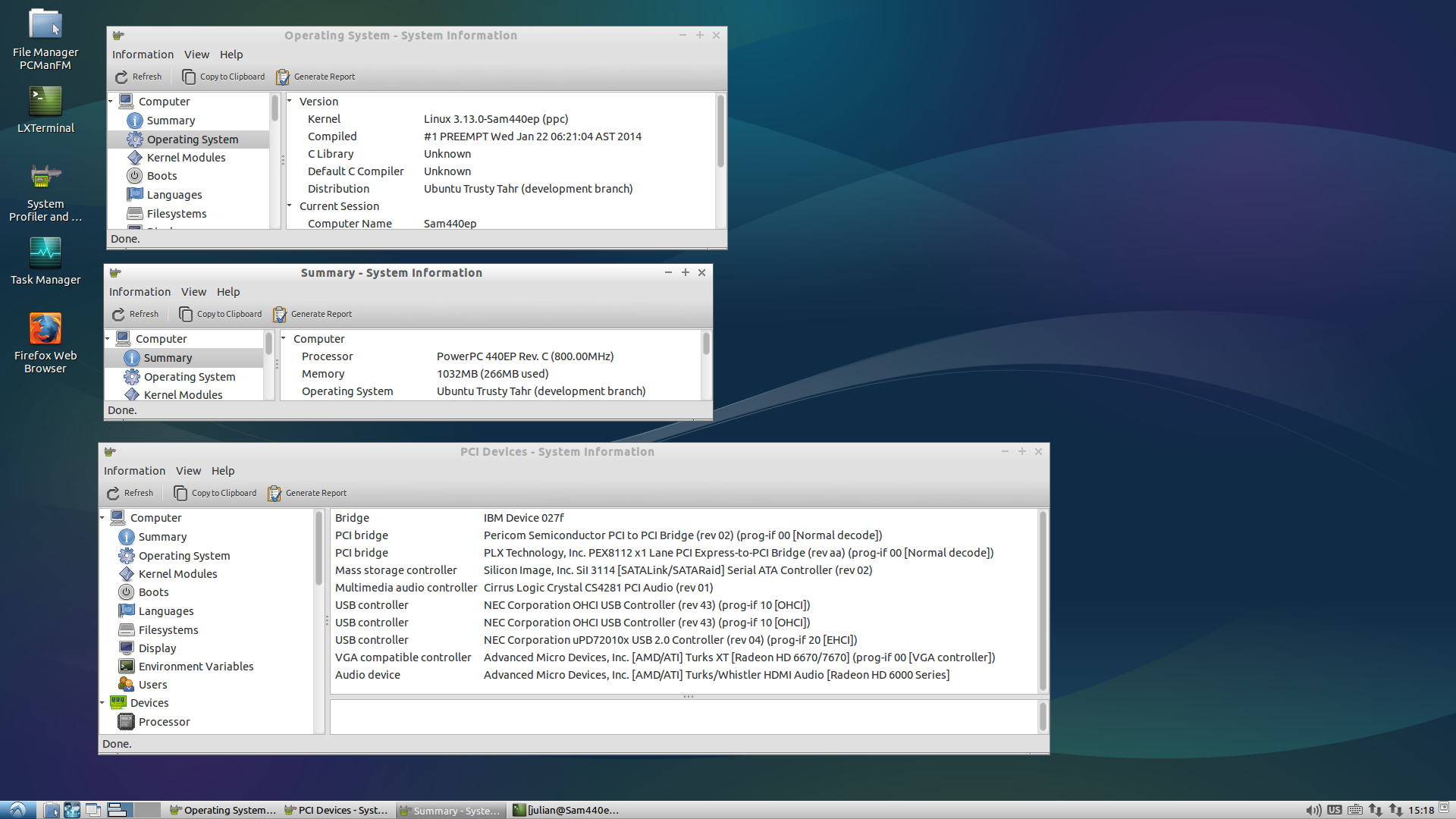
Task: Open Task Manager desktop icon
Action: (45, 254)
